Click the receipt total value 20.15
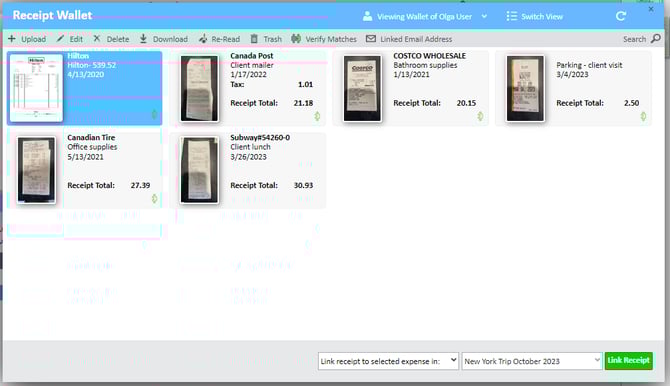This screenshot has height=386, width=670. pyautogui.click(x=466, y=103)
